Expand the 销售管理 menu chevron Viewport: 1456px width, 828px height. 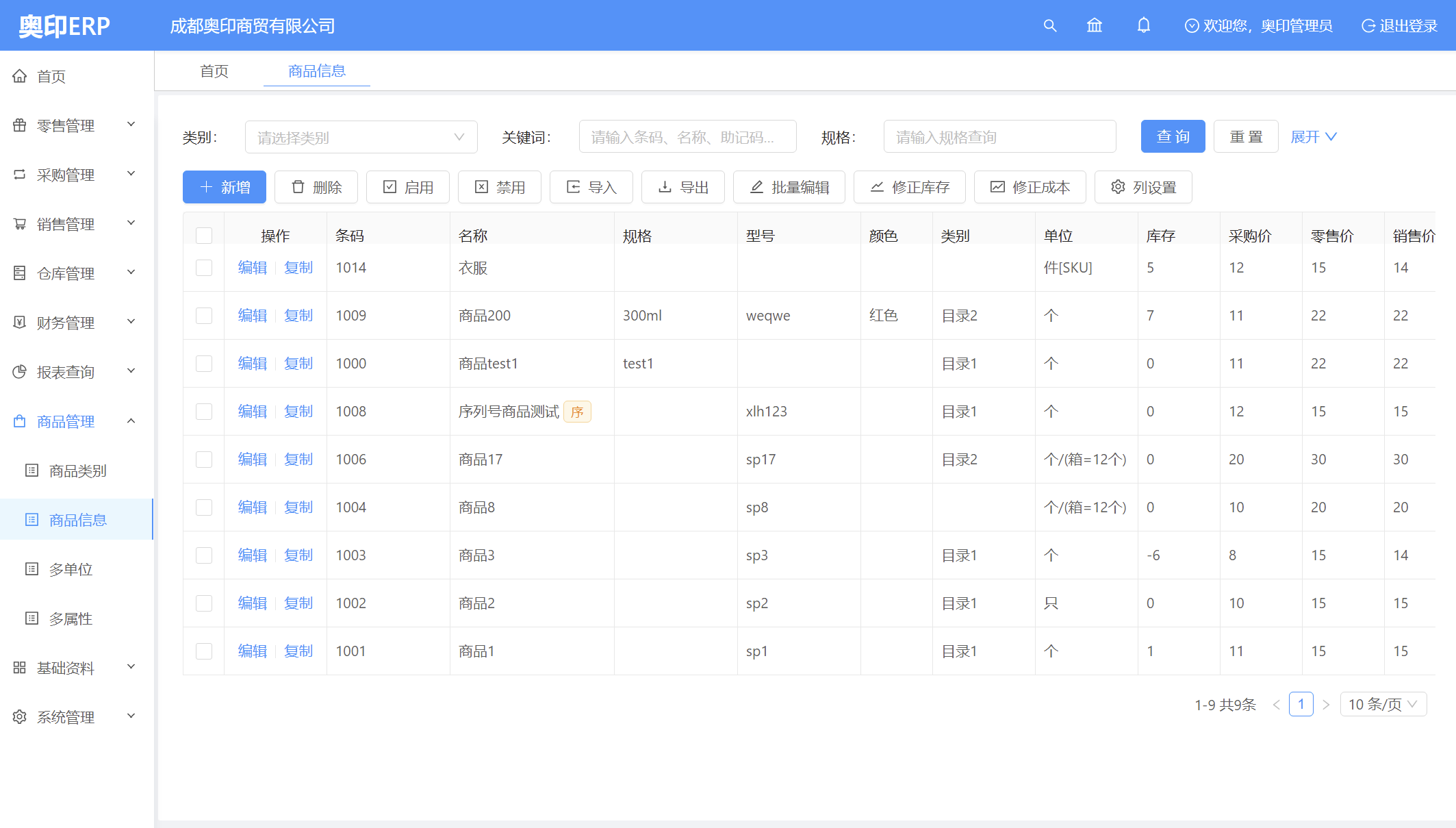pyautogui.click(x=131, y=223)
